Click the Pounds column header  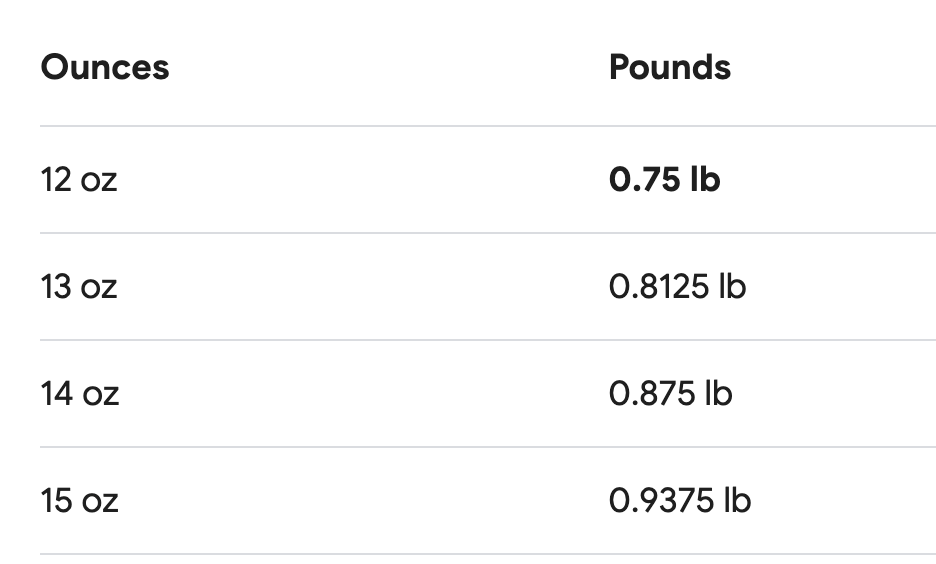click(670, 67)
